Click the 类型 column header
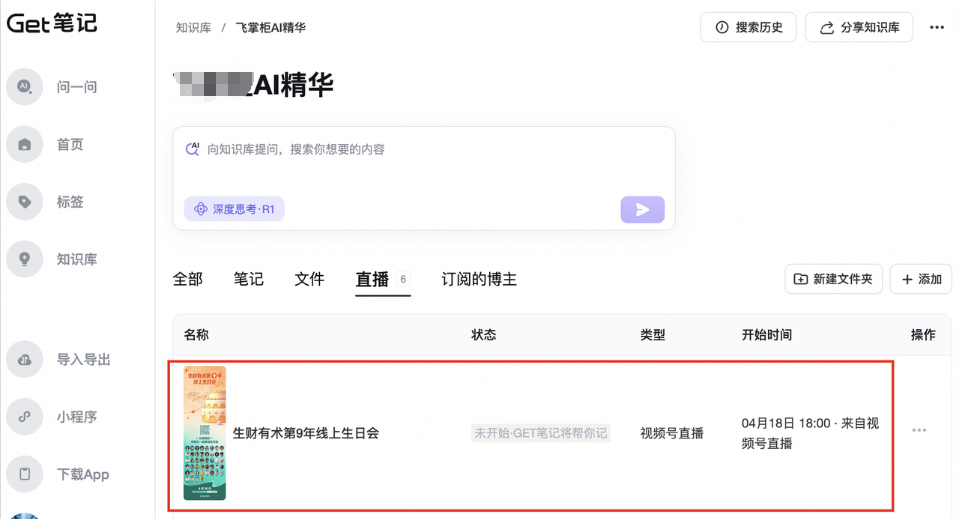The image size is (959, 519). click(653, 335)
